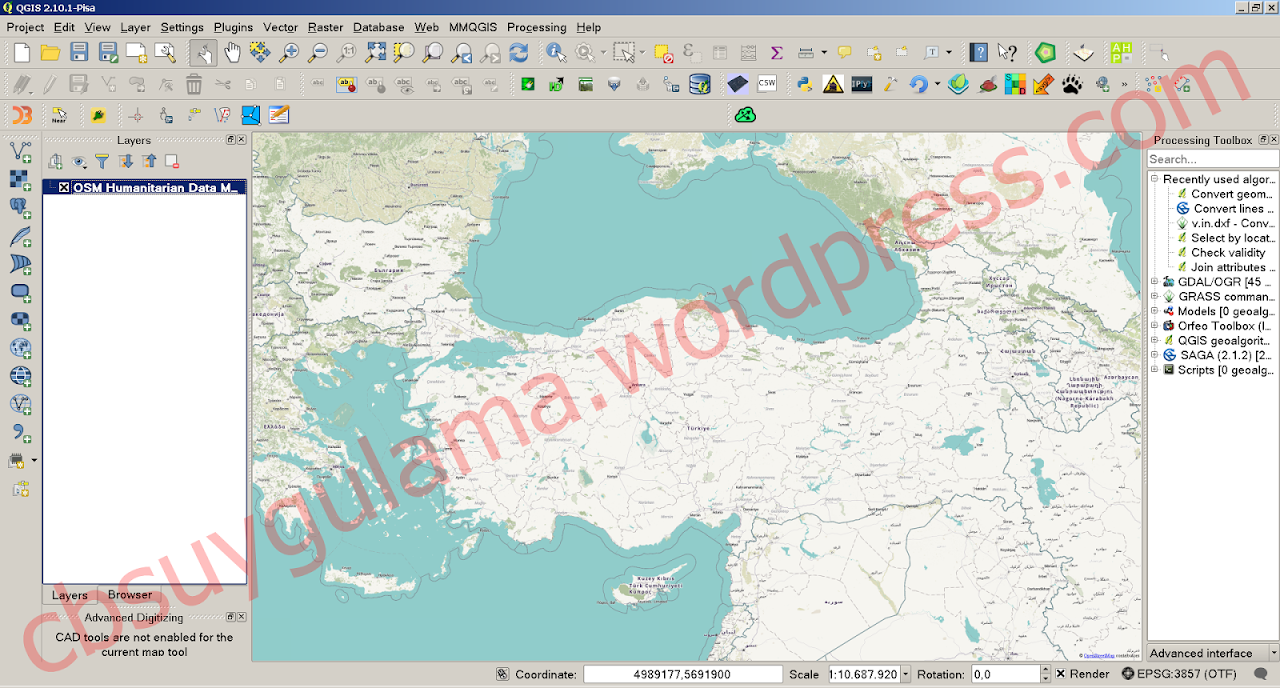Expand the GRASS commands group
The image size is (1280, 688).
pyautogui.click(x=1154, y=296)
